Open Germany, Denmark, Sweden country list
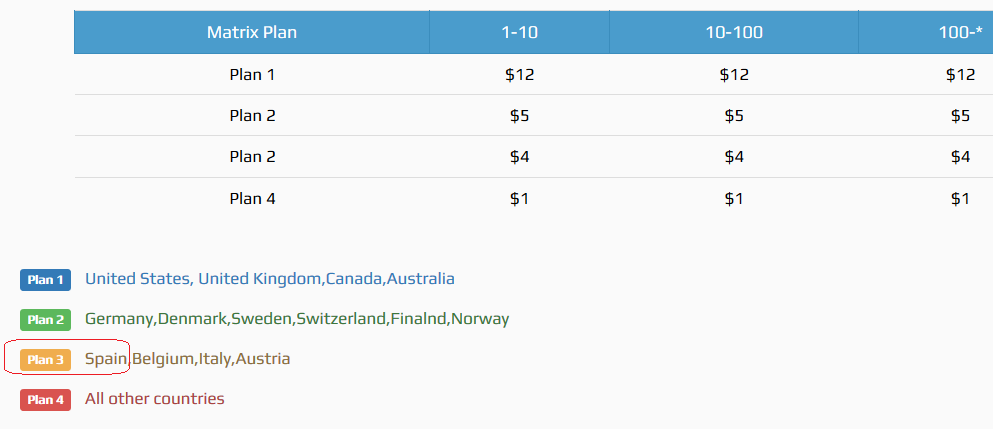The height and width of the screenshot is (429, 993). [296, 319]
